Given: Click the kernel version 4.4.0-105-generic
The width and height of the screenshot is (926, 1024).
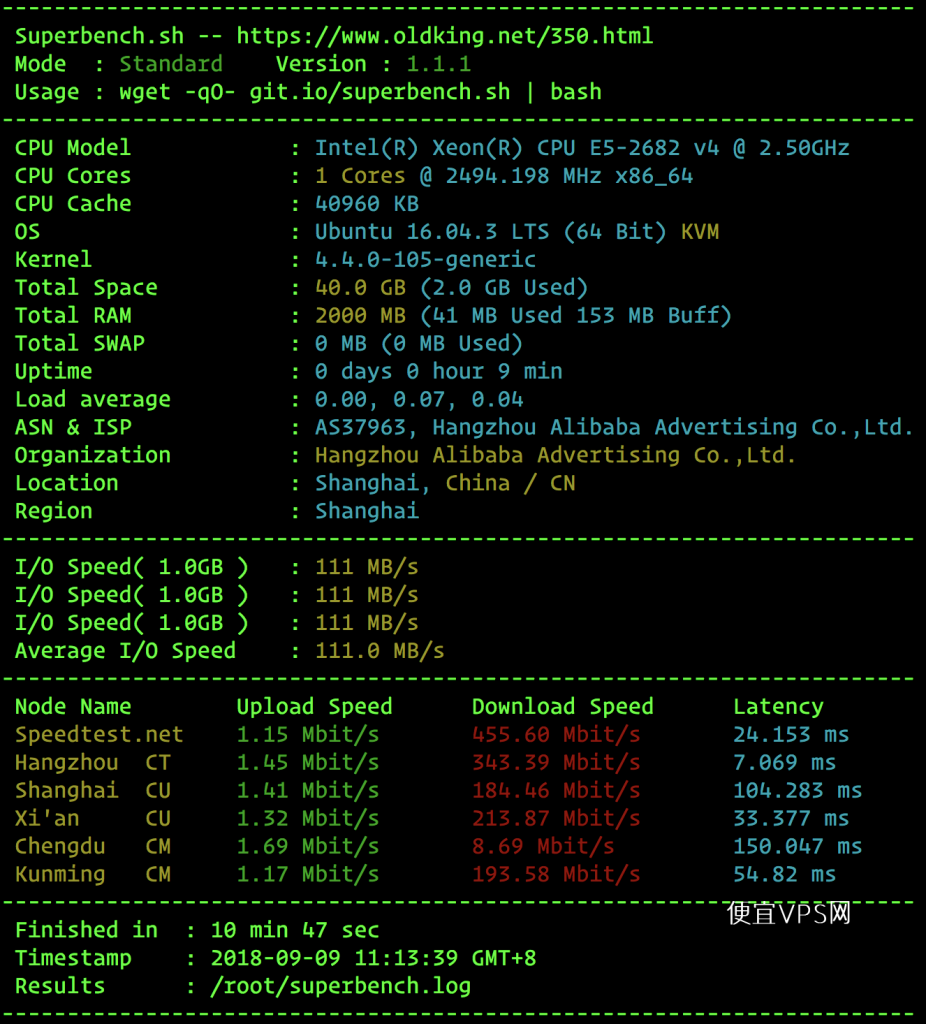Looking at the screenshot, I should pyautogui.click(x=425, y=260).
